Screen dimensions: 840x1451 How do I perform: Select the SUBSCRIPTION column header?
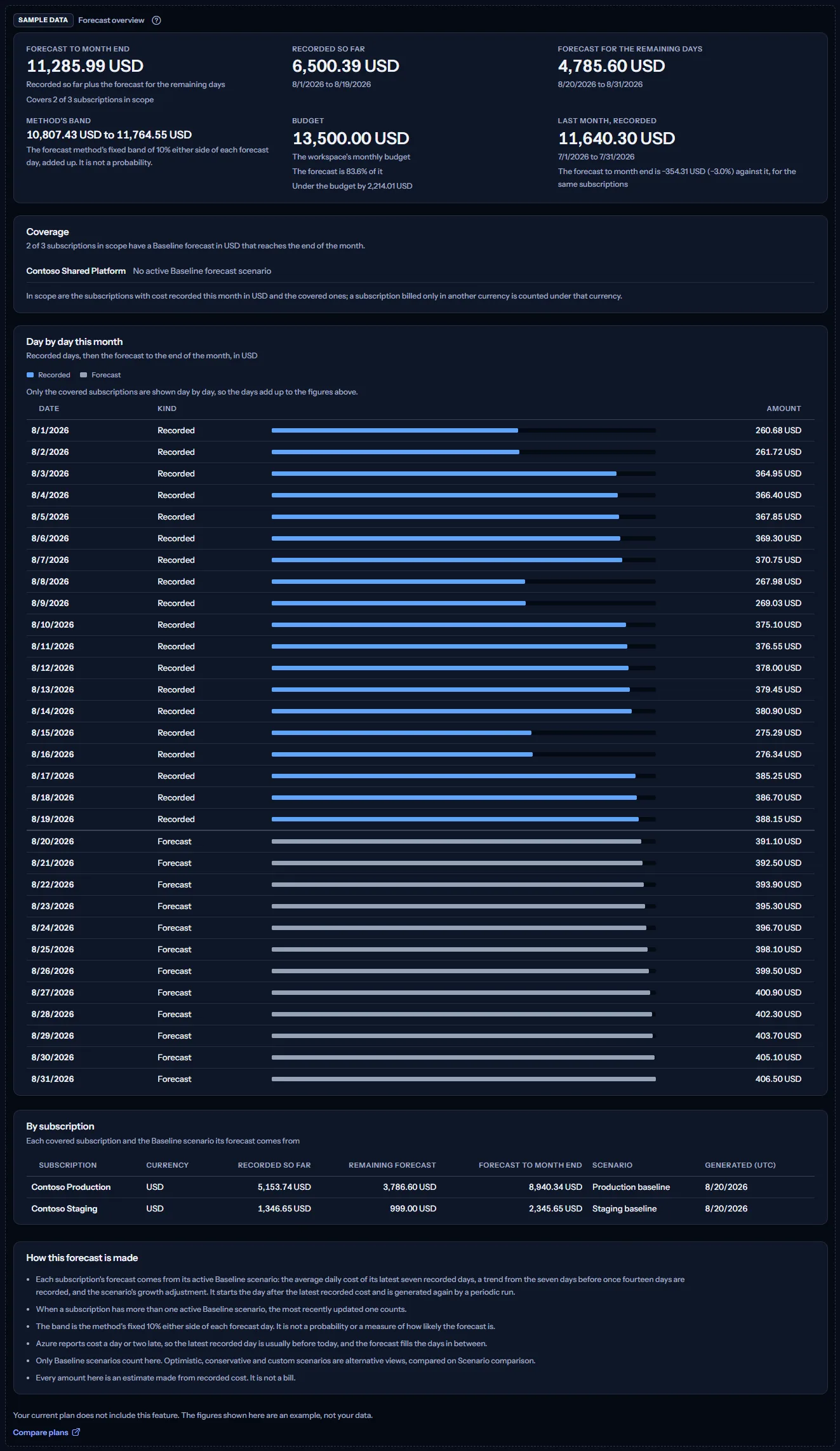pyautogui.click(x=68, y=1165)
